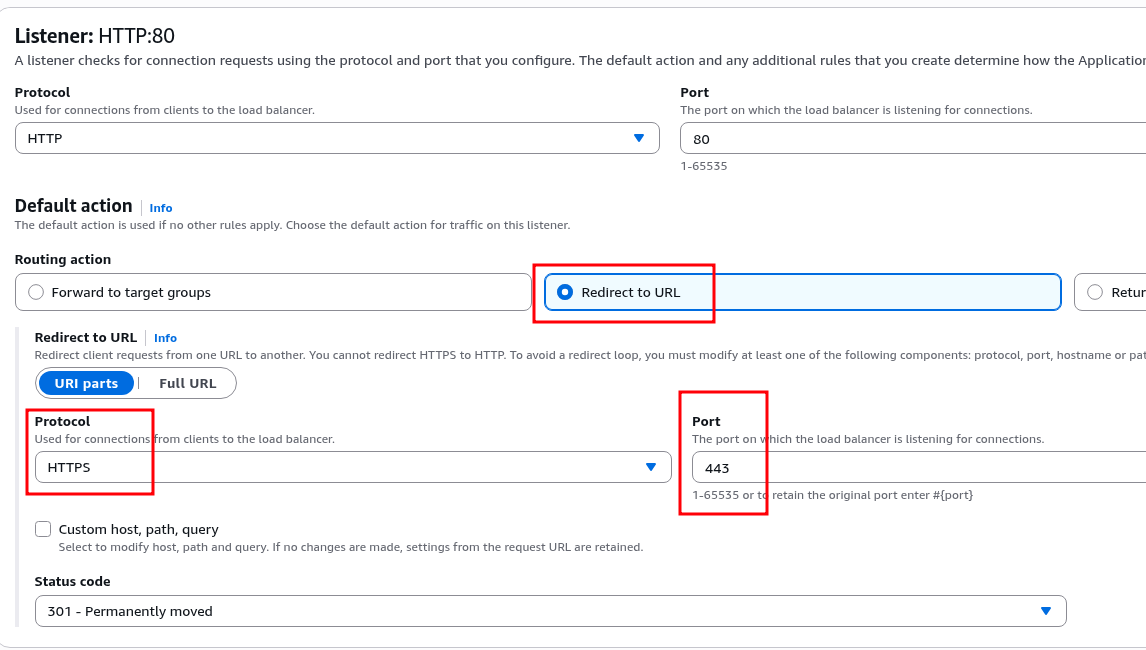This screenshot has height=650, width=1146.
Task: Click the 301 - Permanently moved text
Action: 130,611
